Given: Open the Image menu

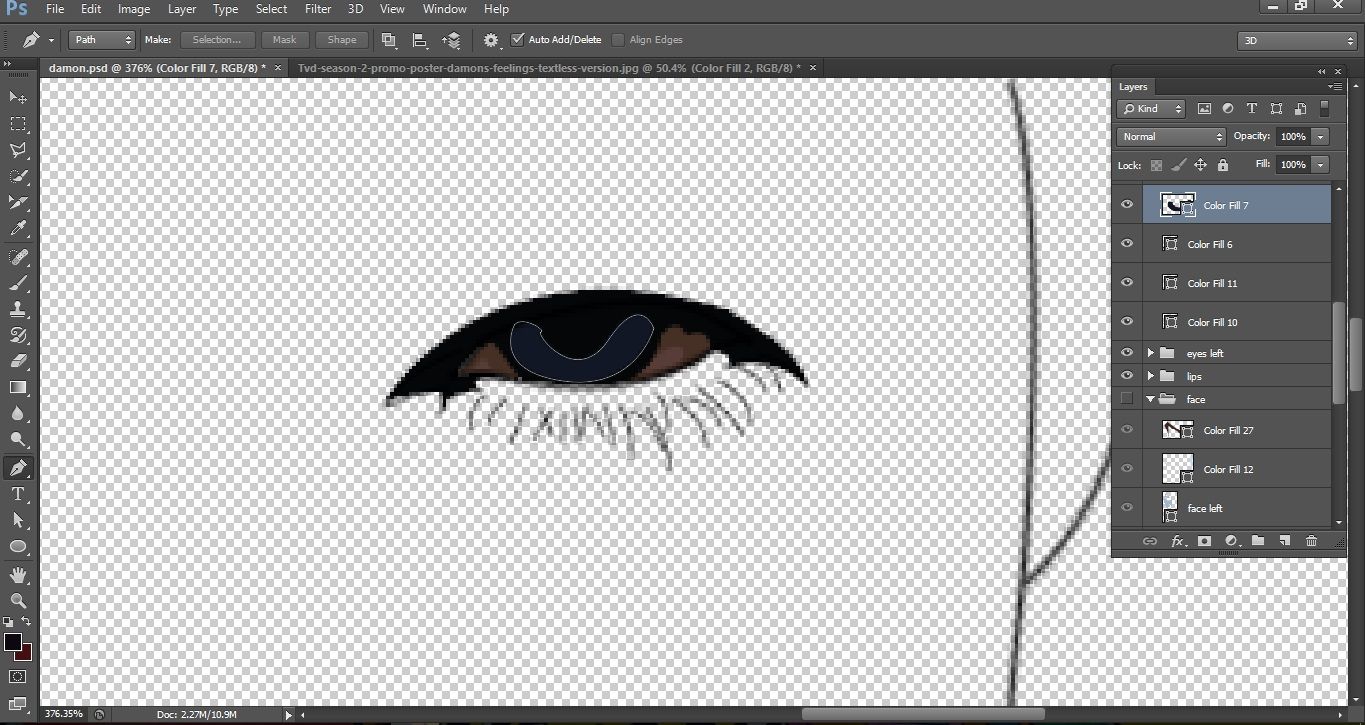Looking at the screenshot, I should pos(134,9).
